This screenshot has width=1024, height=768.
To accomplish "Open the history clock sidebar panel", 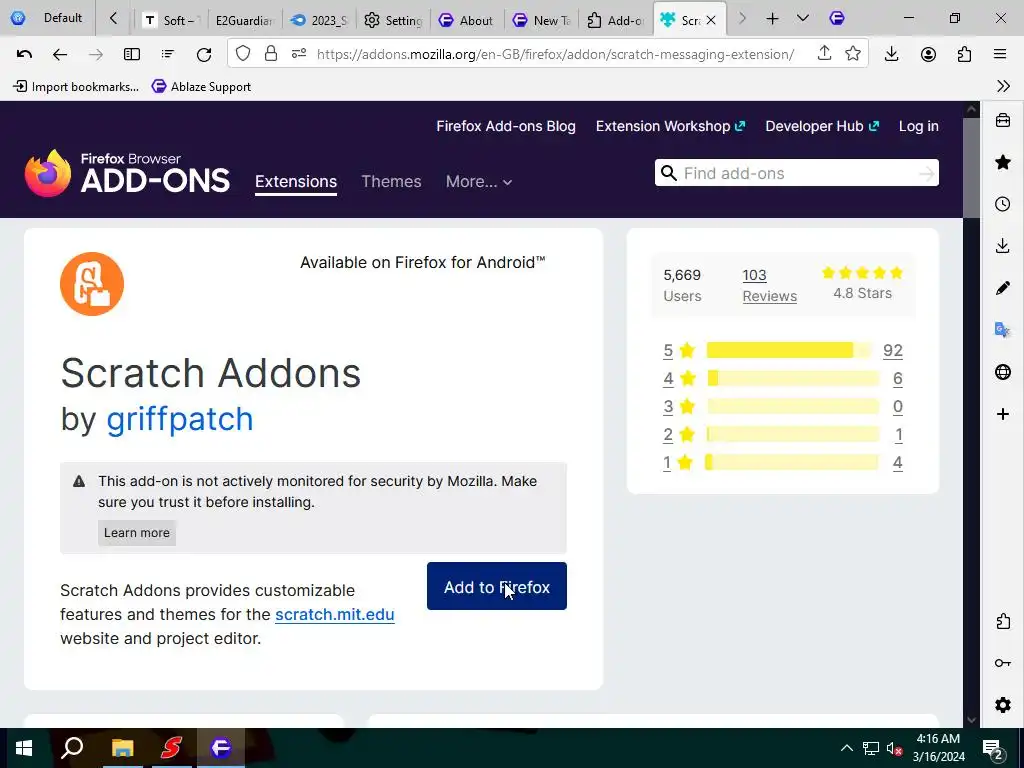I will click(x=1003, y=204).
